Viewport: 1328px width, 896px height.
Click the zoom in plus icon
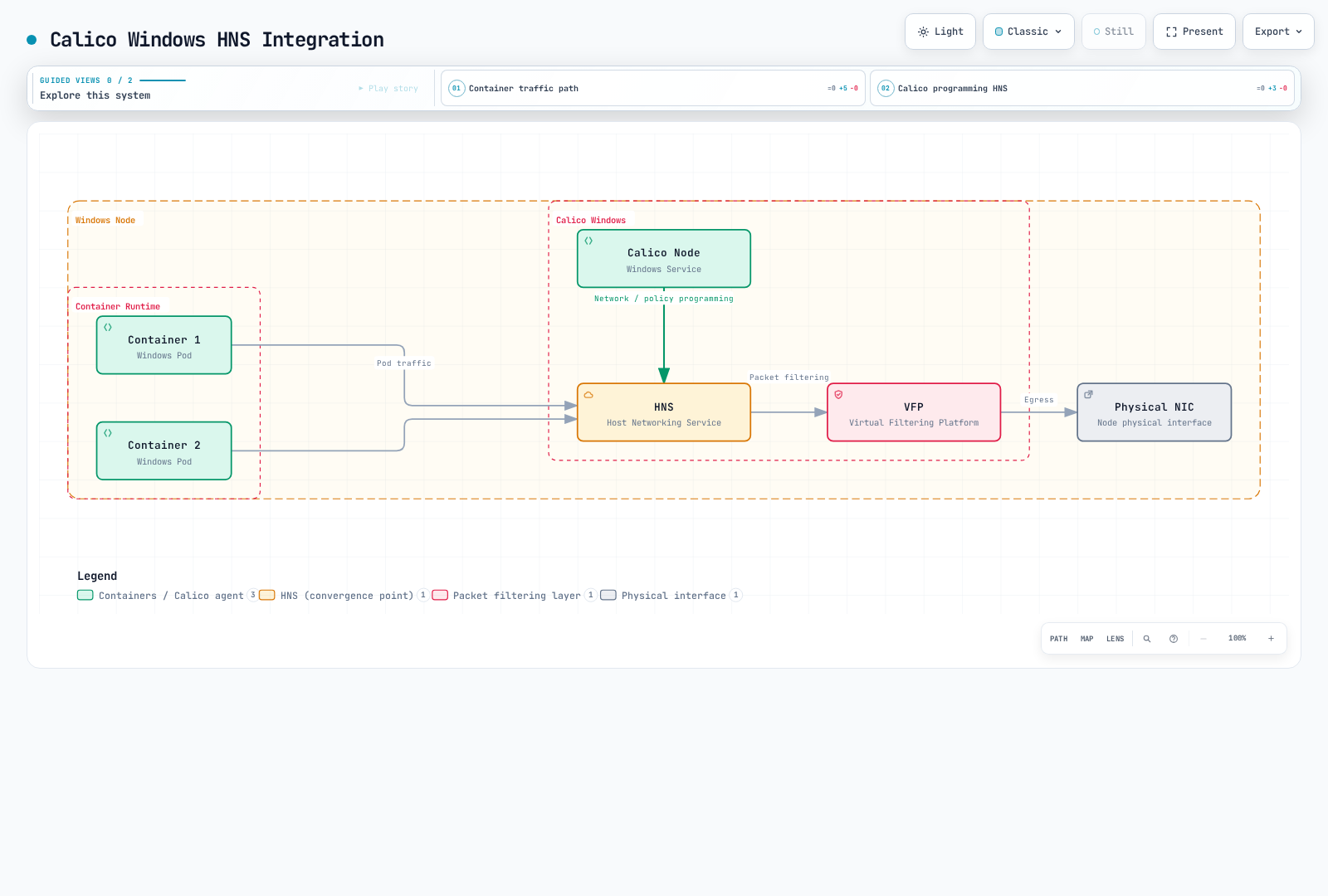pos(1271,639)
